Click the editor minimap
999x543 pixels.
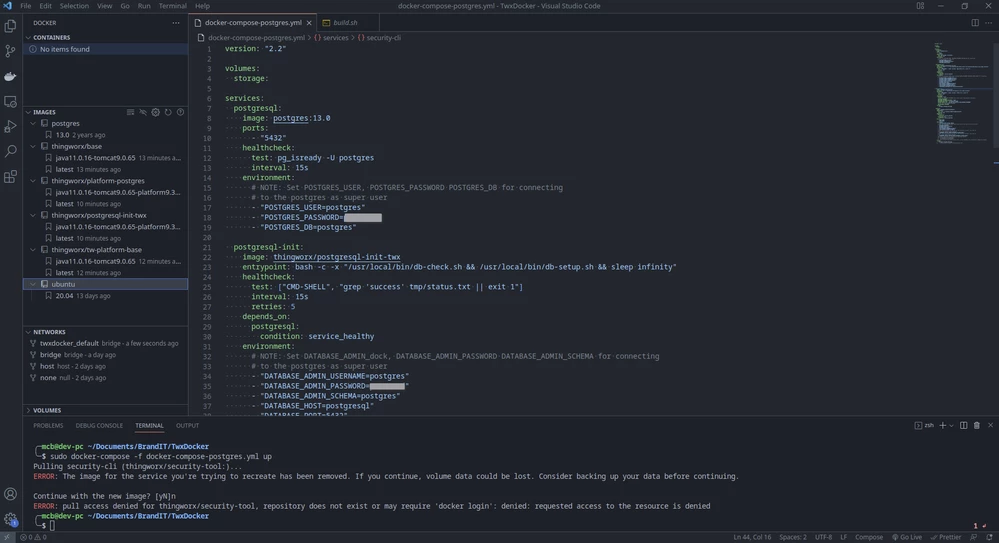click(962, 93)
